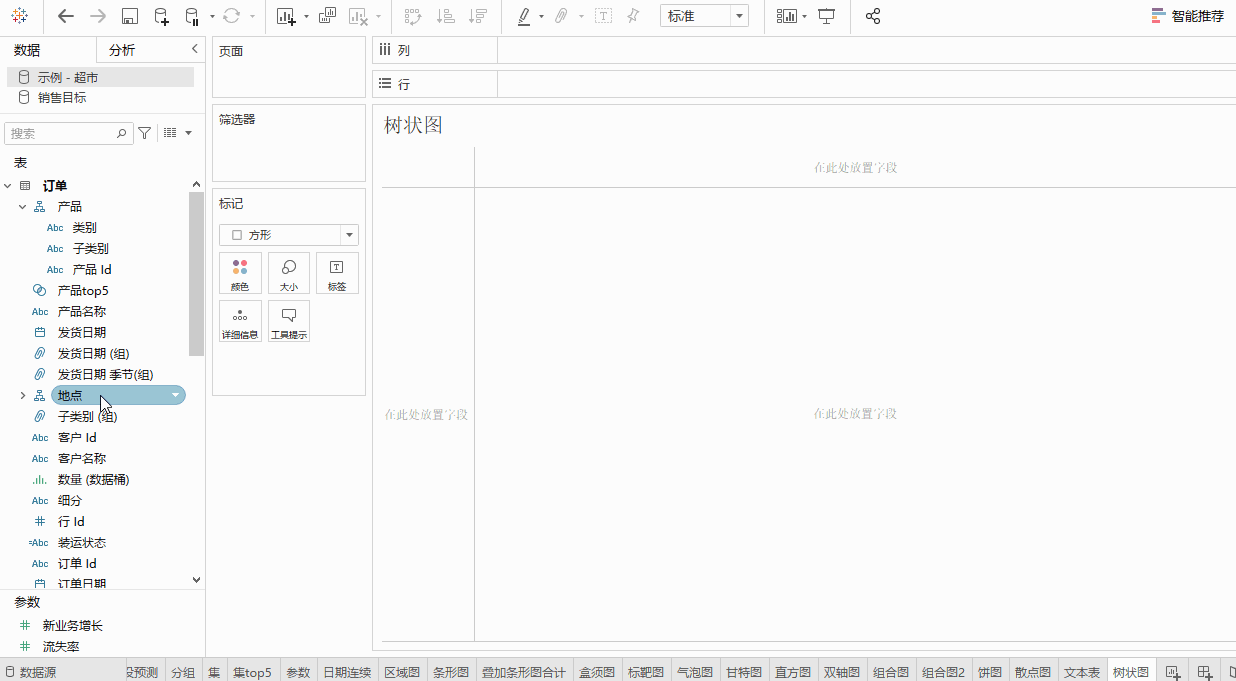Select the 产品top5 set field

coord(83,291)
